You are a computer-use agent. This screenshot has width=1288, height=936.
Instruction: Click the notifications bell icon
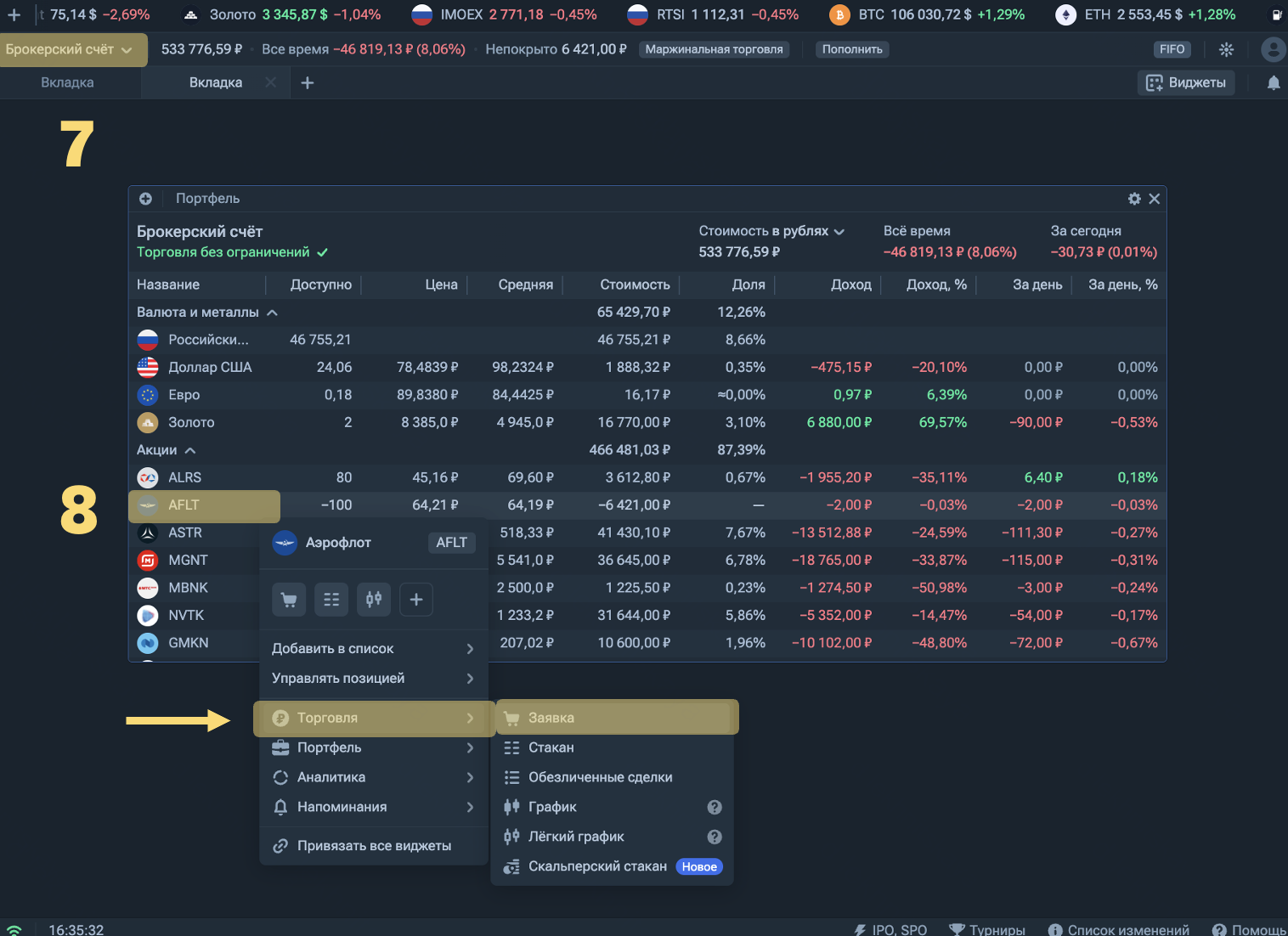tap(1273, 83)
